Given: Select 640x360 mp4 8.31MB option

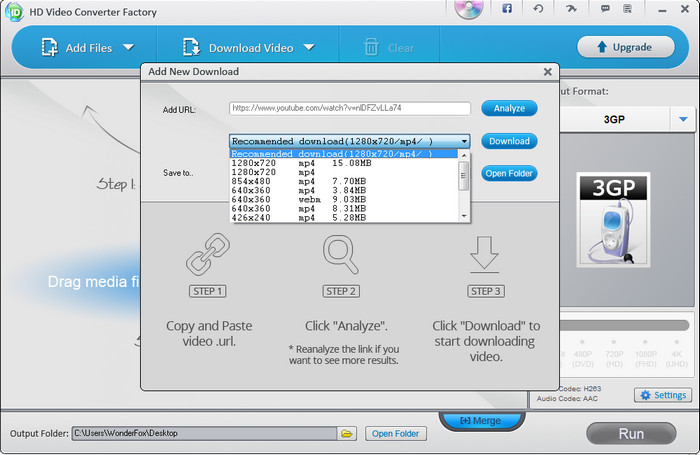Looking at the screenshot, I should pos(344,209).
